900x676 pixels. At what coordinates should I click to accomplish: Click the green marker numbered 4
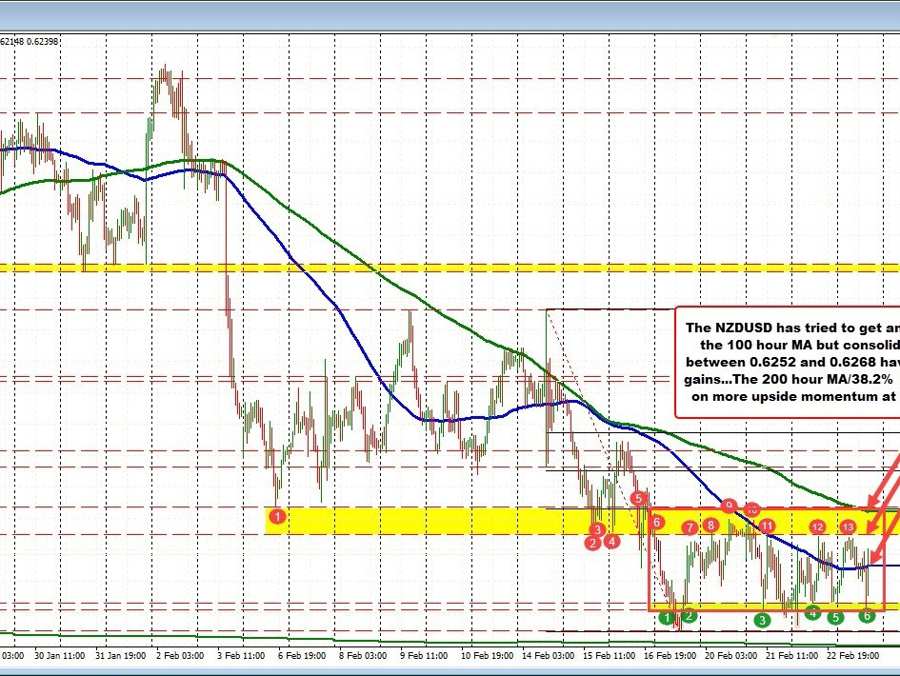click(813, 613)
